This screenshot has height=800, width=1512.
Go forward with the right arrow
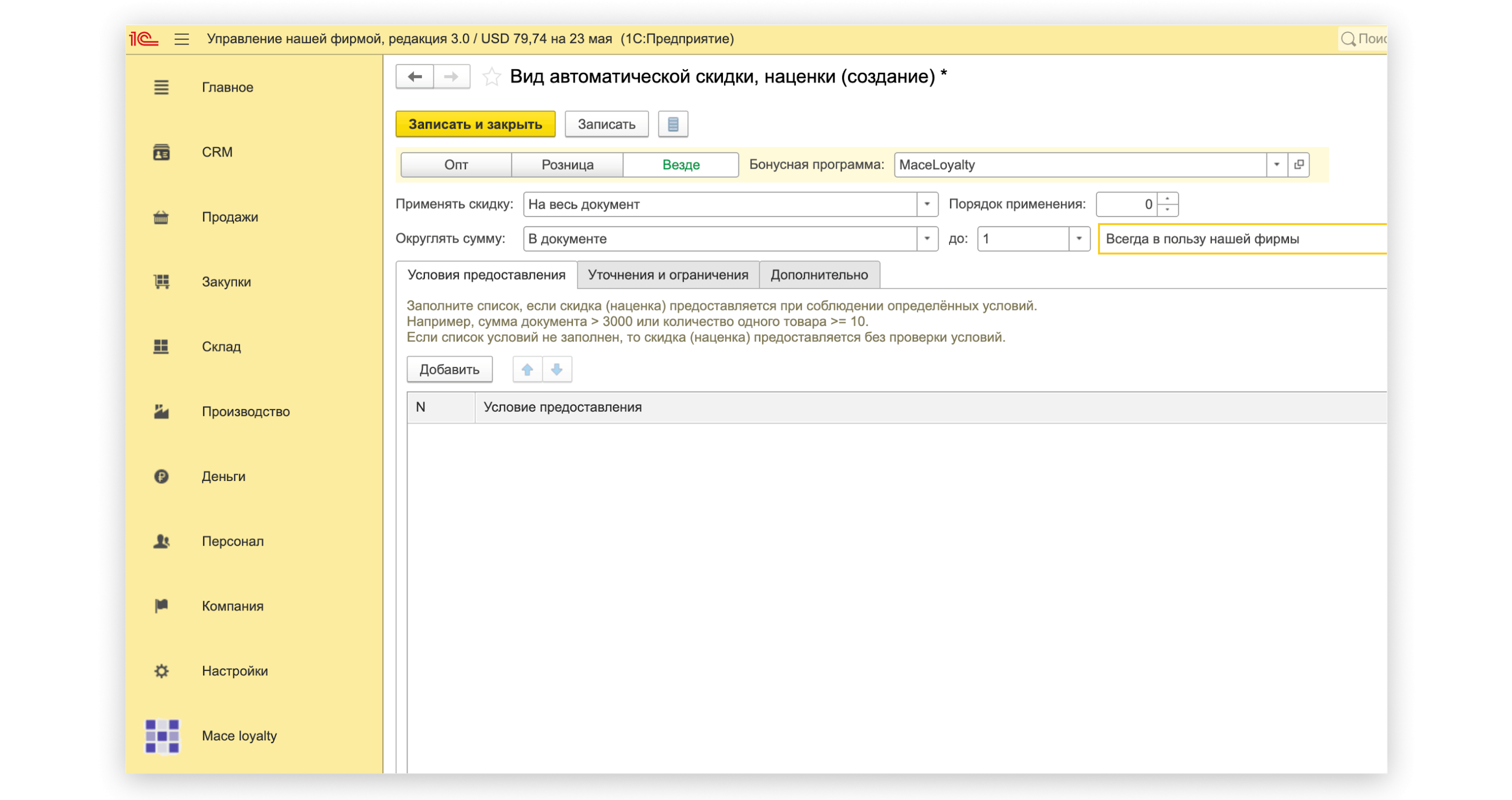click(451, 76)
